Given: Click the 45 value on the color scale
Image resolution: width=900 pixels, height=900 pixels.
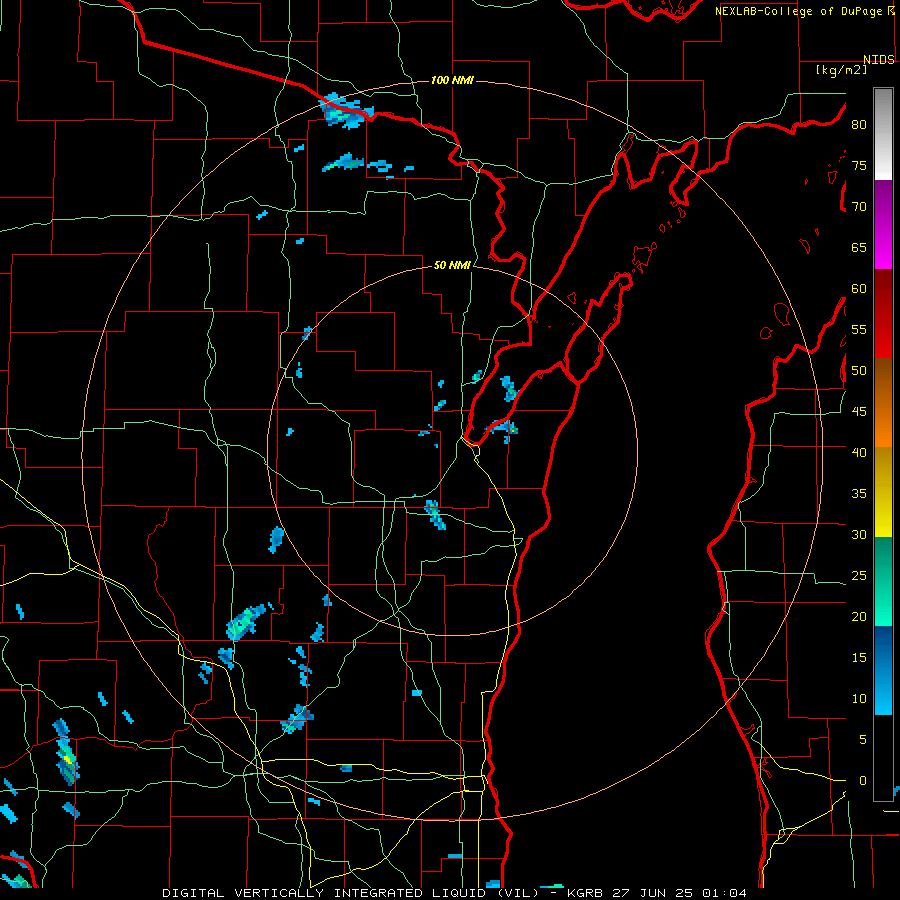Looking at the screenshot, I should (x=859, y=412).
